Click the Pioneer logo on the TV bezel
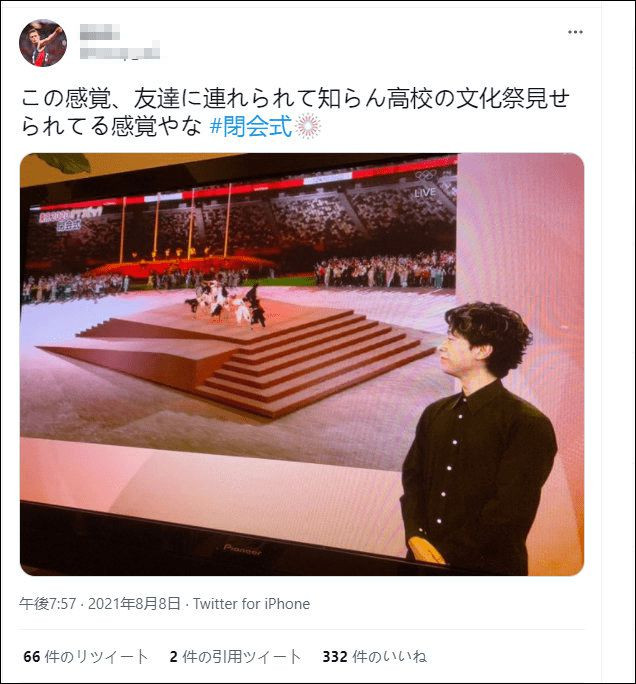Image resolution: width=636 pixels, height=684 pixels. point(243,550)
